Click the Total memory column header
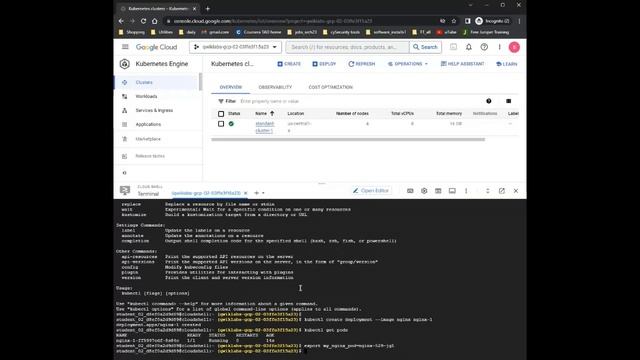Viewport: 640px width, 360px height. coord(449,113)
